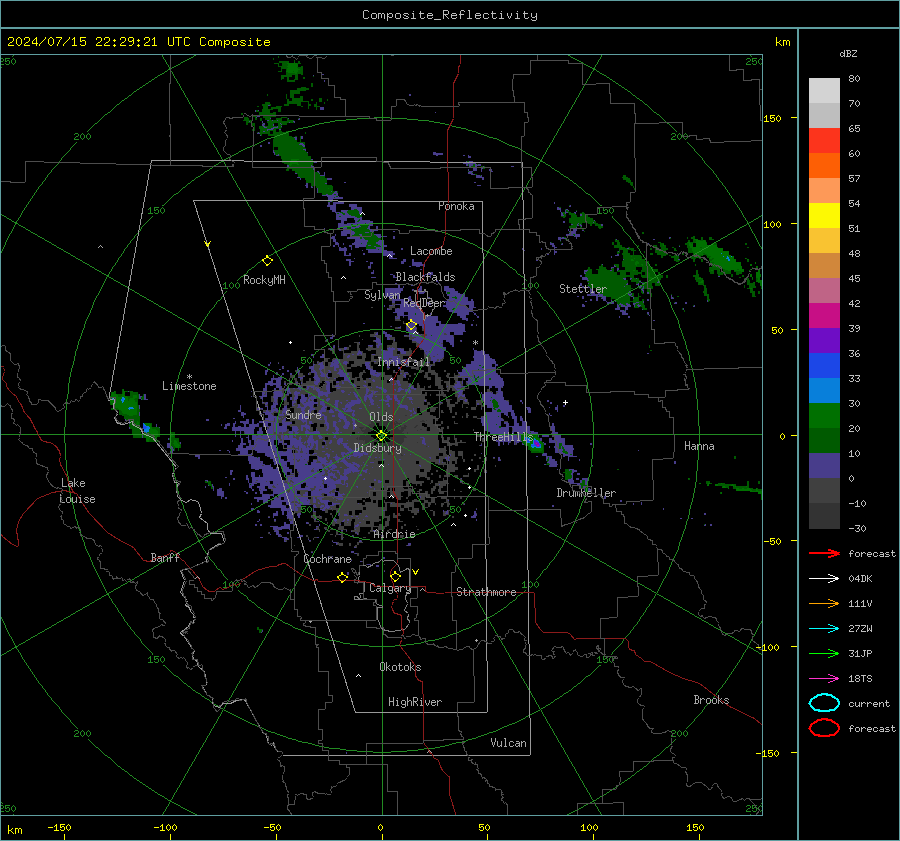Click the Composite_Reflectivity title text
The image size is (900, 841).
(x=450, y=15)
